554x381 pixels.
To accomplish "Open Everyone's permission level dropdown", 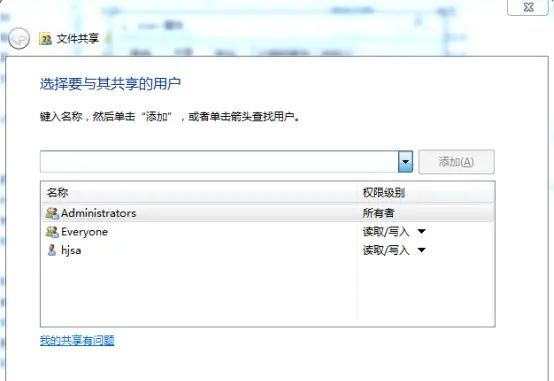I will tap(421, 231).
